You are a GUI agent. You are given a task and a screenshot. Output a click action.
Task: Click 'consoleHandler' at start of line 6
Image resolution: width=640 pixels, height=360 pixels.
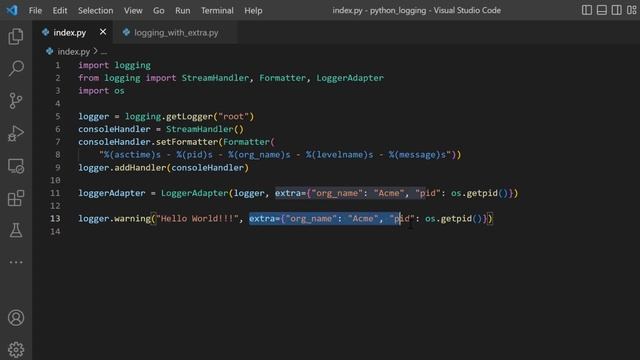[114, 129]
